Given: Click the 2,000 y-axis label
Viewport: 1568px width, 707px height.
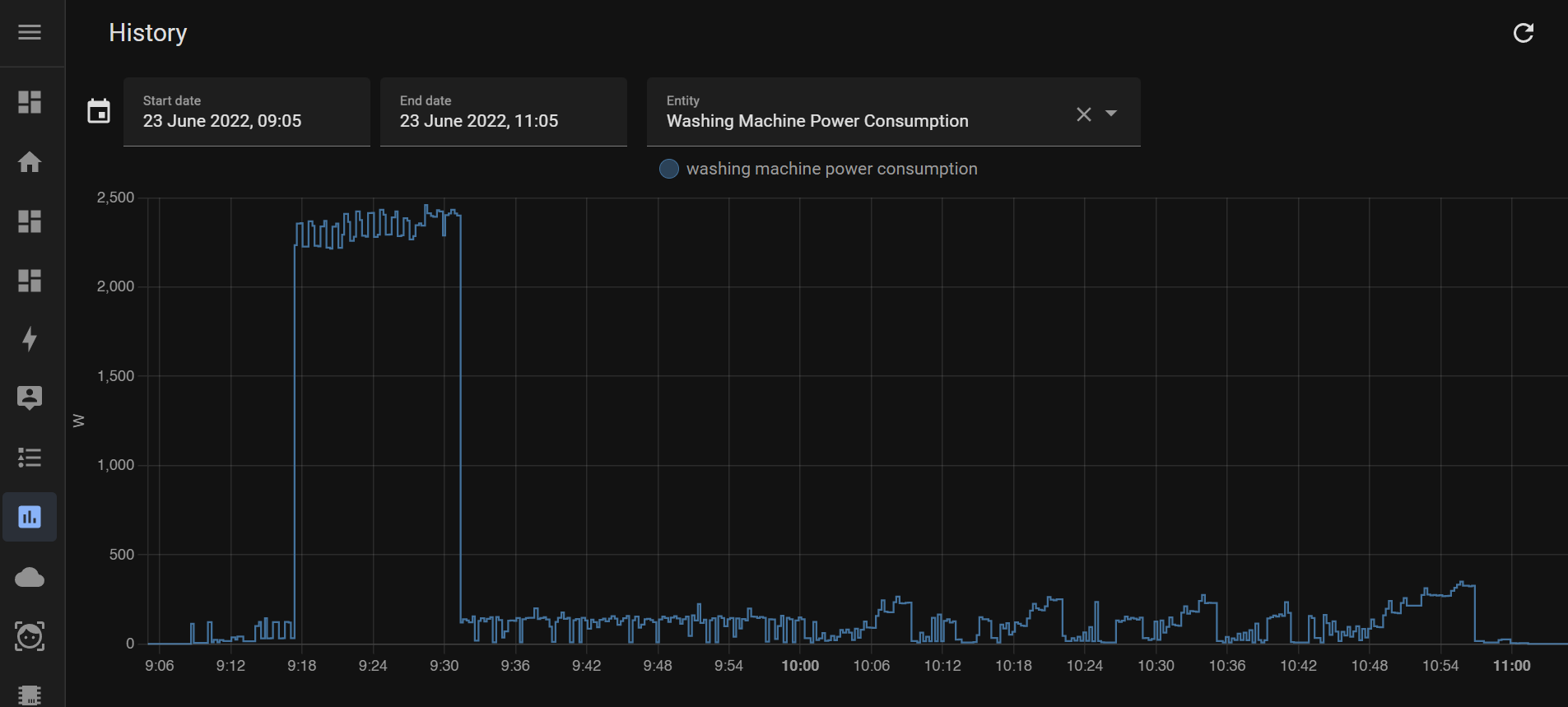Looking at the screenshot, I should 115,286.
